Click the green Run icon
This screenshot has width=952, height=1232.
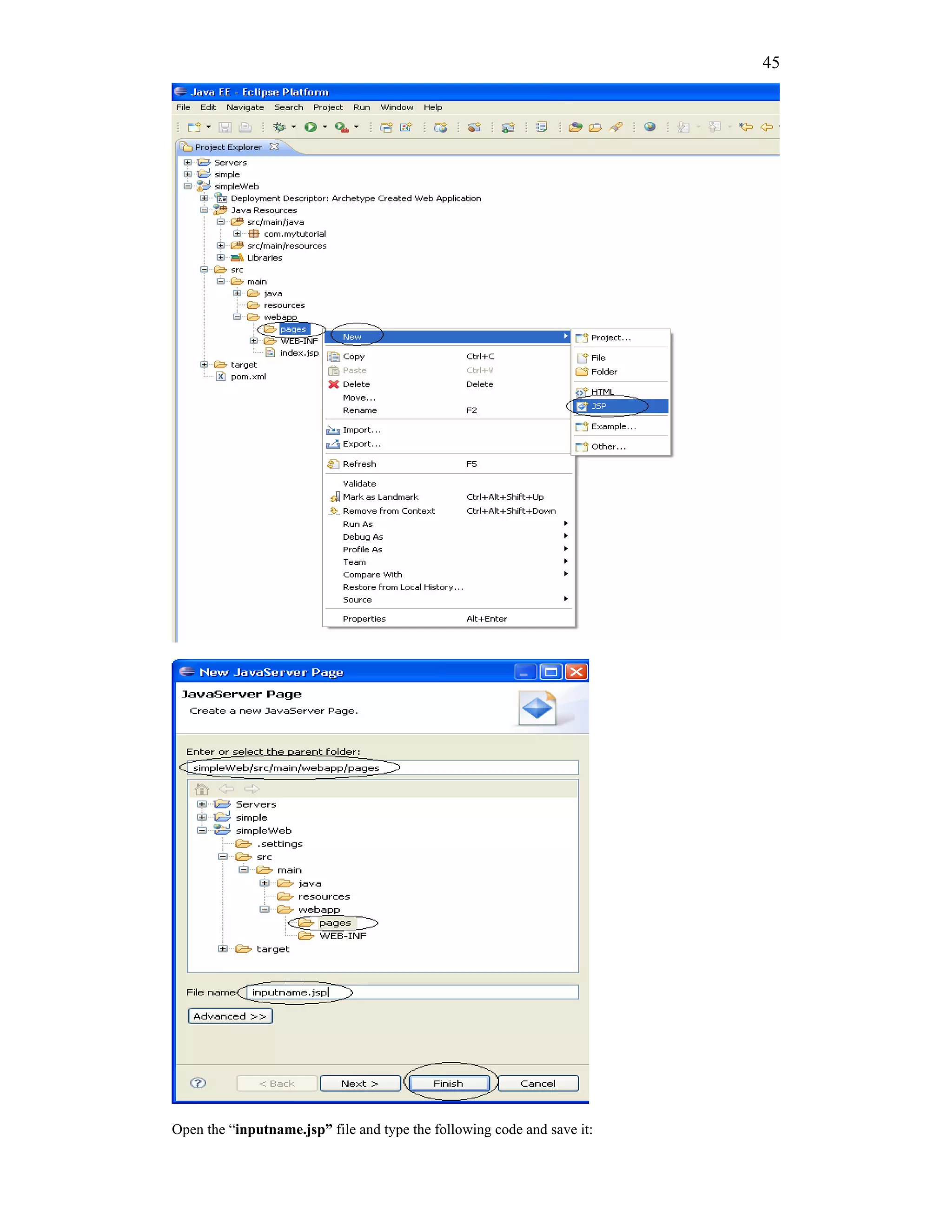coord(310,127)
